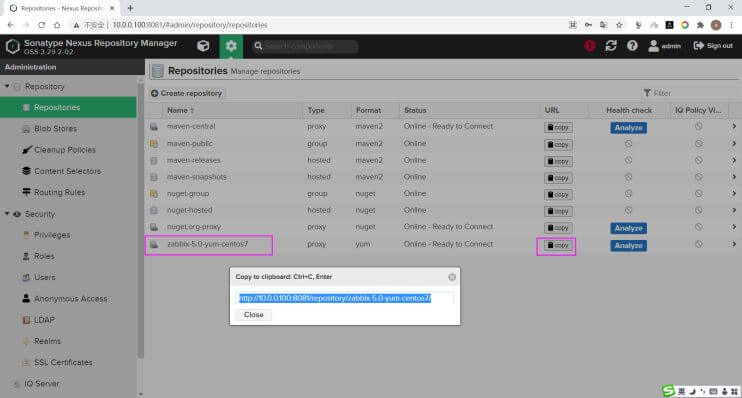742x398 pixels.
Task: Open Cleanup Policies
Action: (64, 150)
